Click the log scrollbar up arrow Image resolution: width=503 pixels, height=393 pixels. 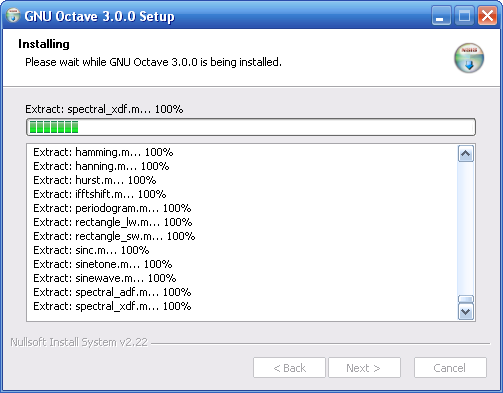(x=466, y=154)
